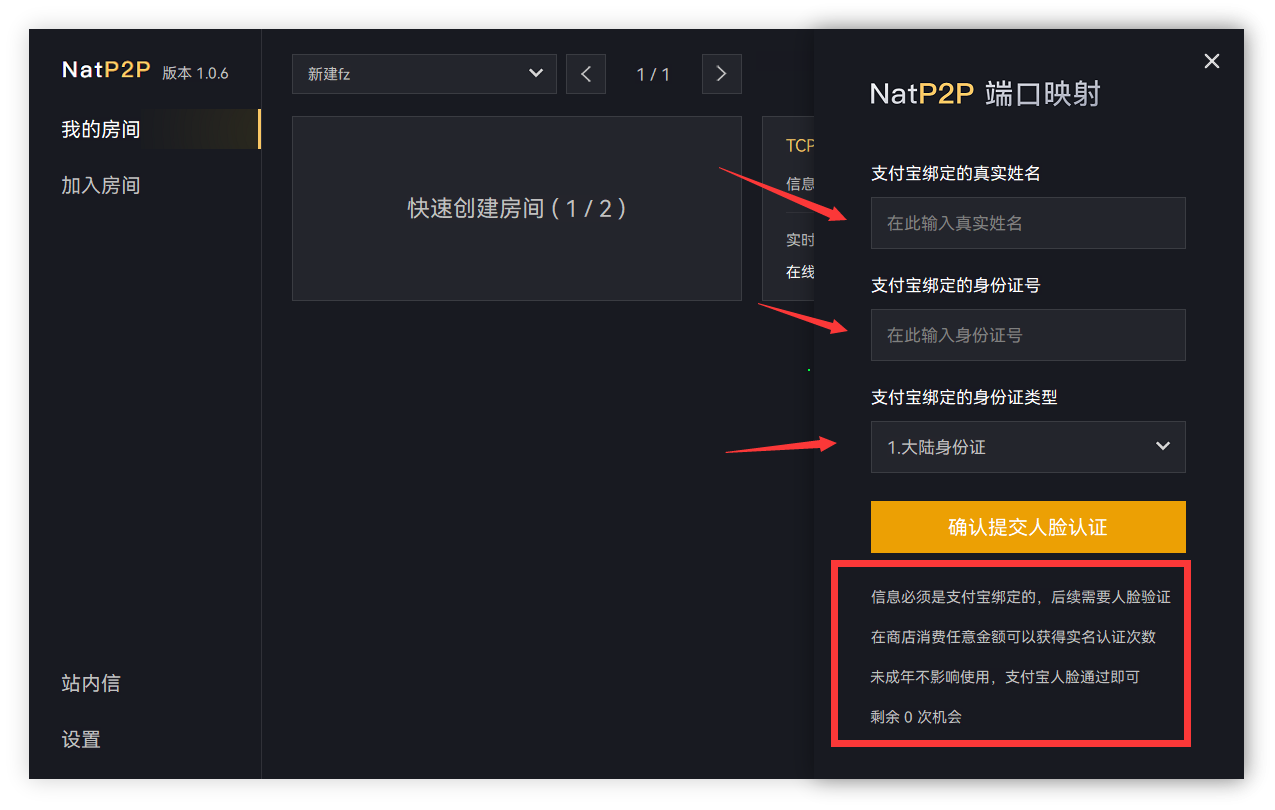Click 信息必须是支付宝绑定的 notice line

pyautogui.click(x=1020, y=597)
